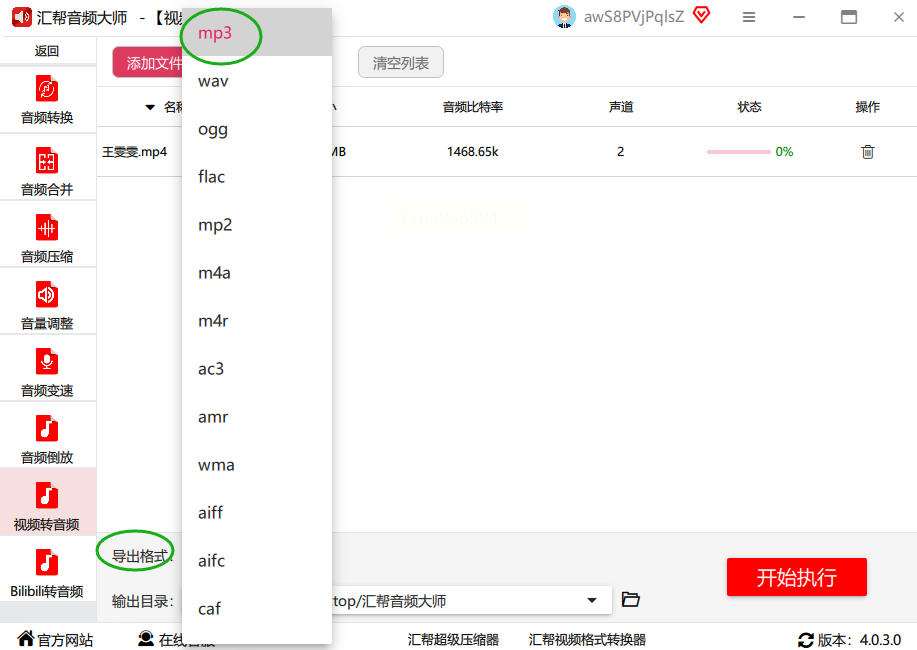This screenshot has width=917, height=650.
Task: Open the 音频转换 audio convert tool
Action: [47, 100]
